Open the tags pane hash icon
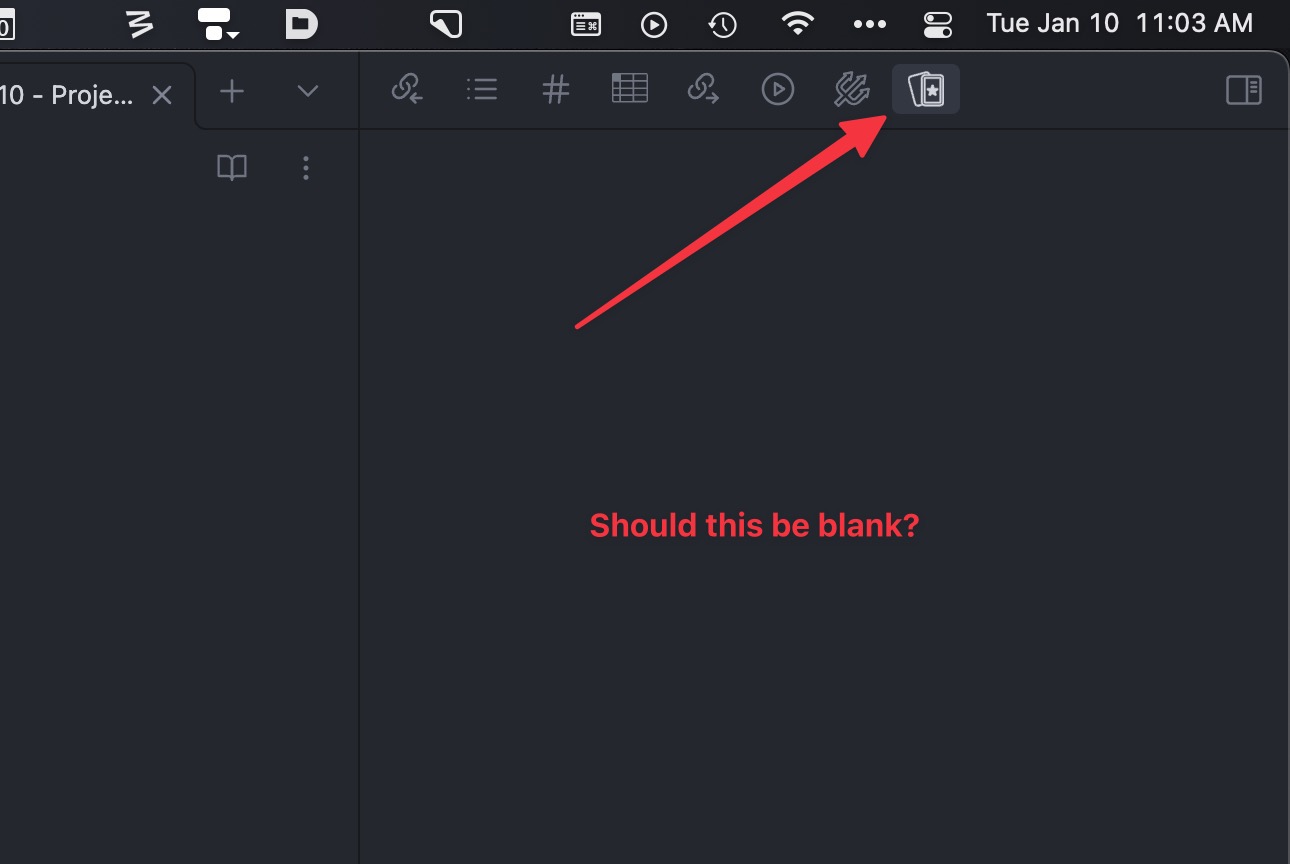Image resolution: width=1290 pixels, height=864 pixels. tap(556, 90)
